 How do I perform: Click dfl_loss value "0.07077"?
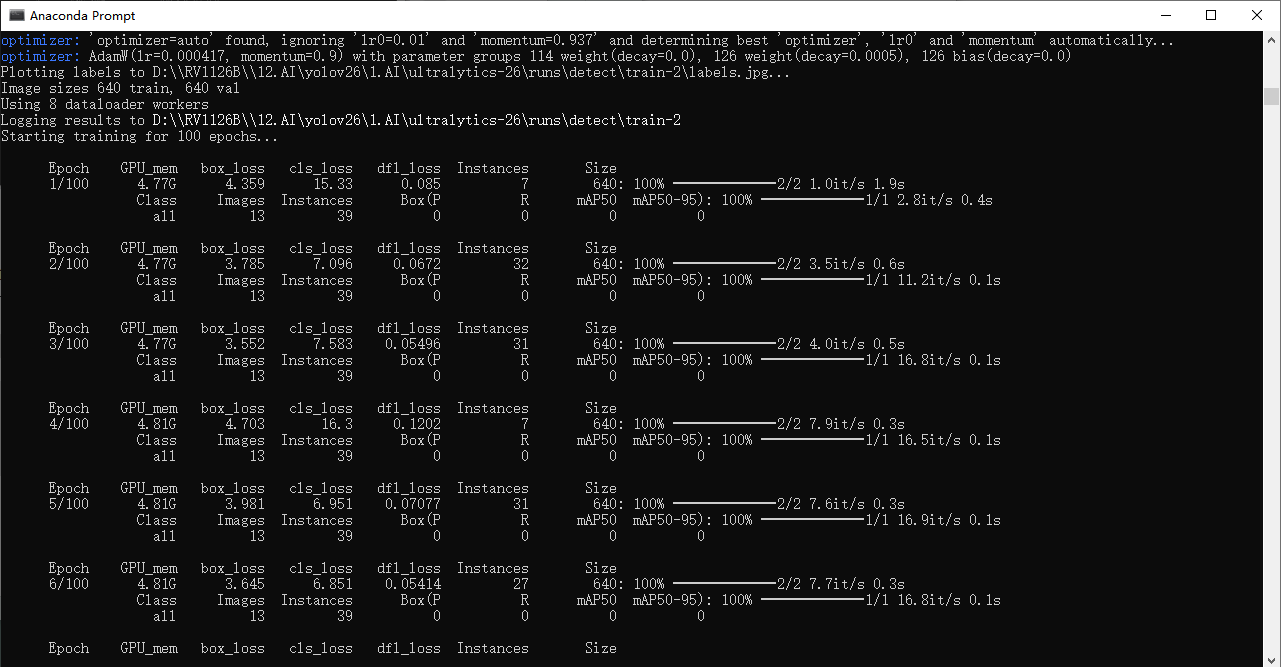[413, 505]
